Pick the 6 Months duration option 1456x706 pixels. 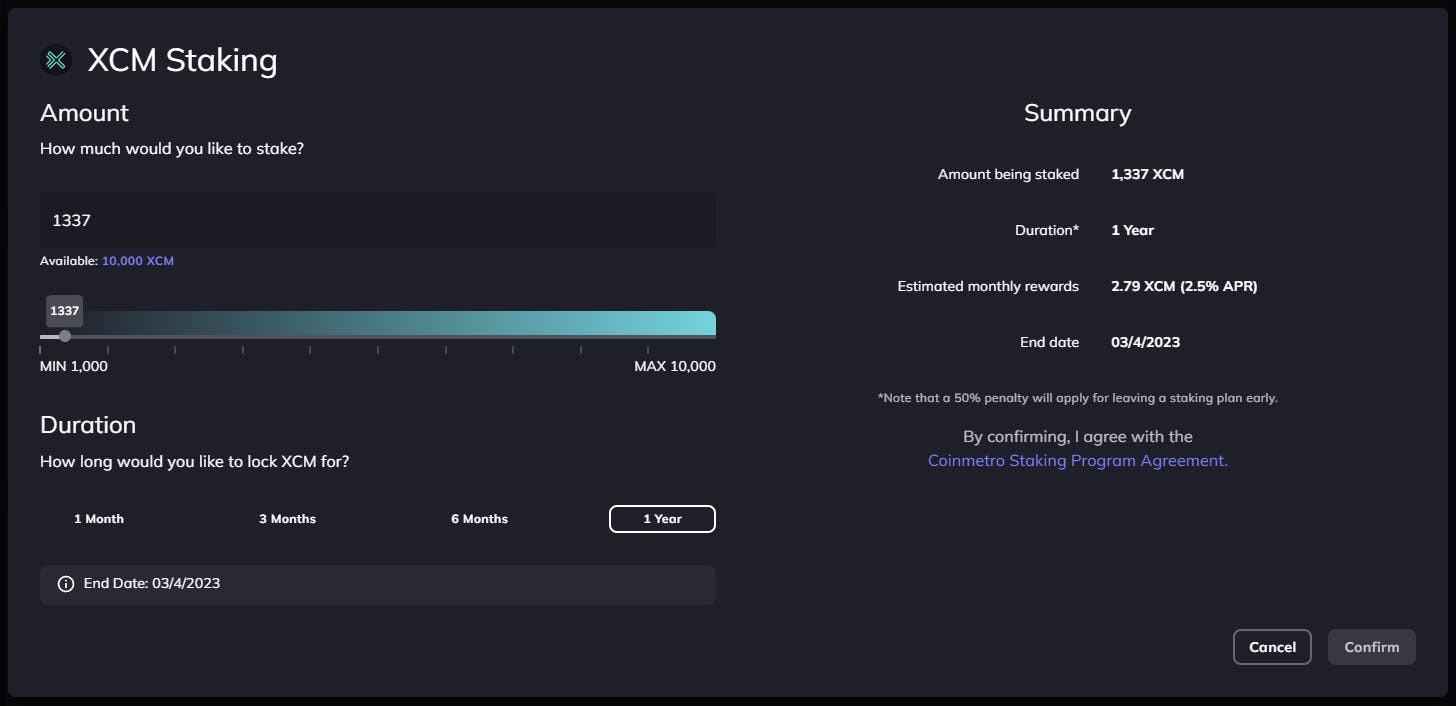(x=479, y=519)
